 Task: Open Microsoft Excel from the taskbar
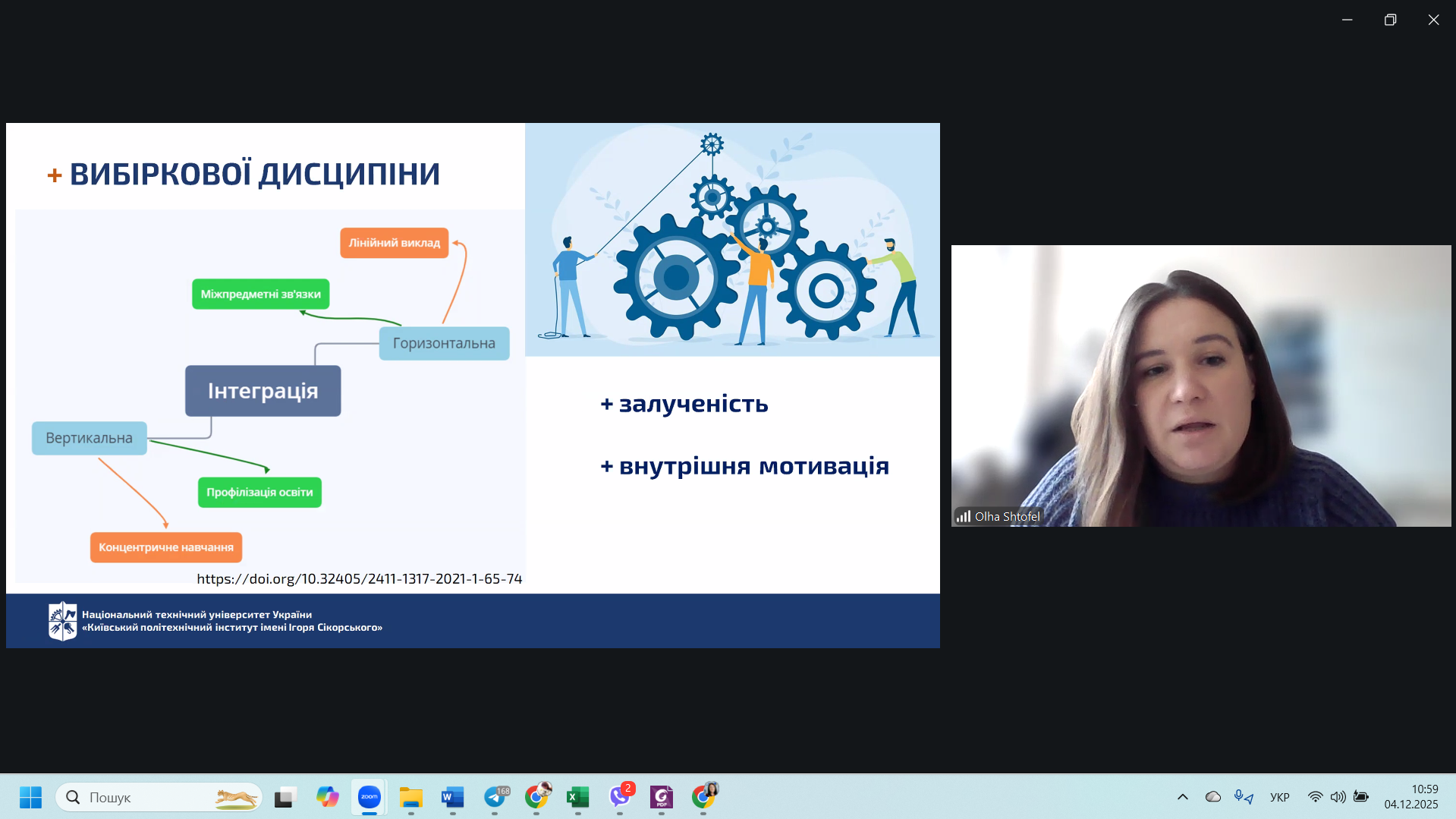[578, 797]
